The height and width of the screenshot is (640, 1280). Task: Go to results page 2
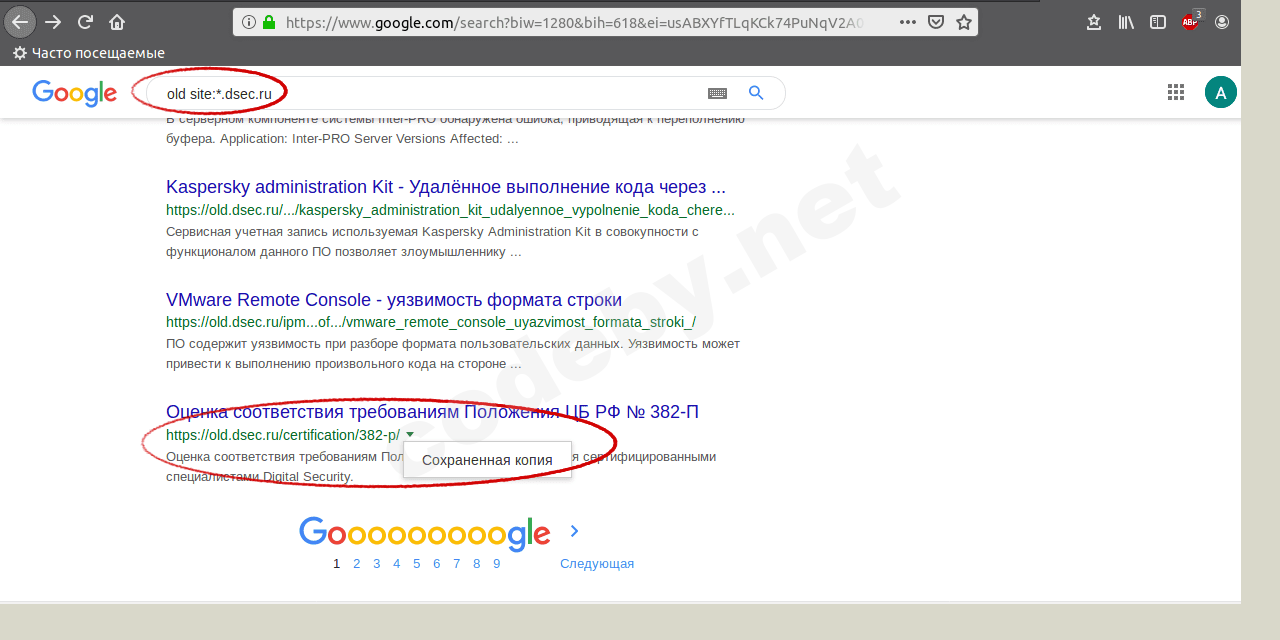(x=357, y=564)
